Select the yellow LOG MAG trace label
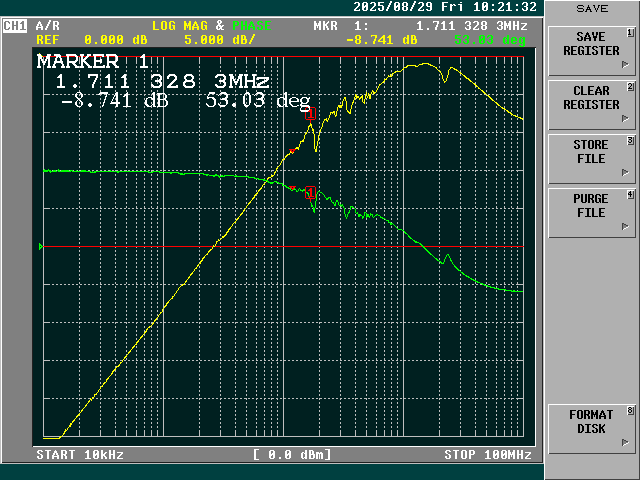This screenshot has height=480, width=640. click(183, 26)
